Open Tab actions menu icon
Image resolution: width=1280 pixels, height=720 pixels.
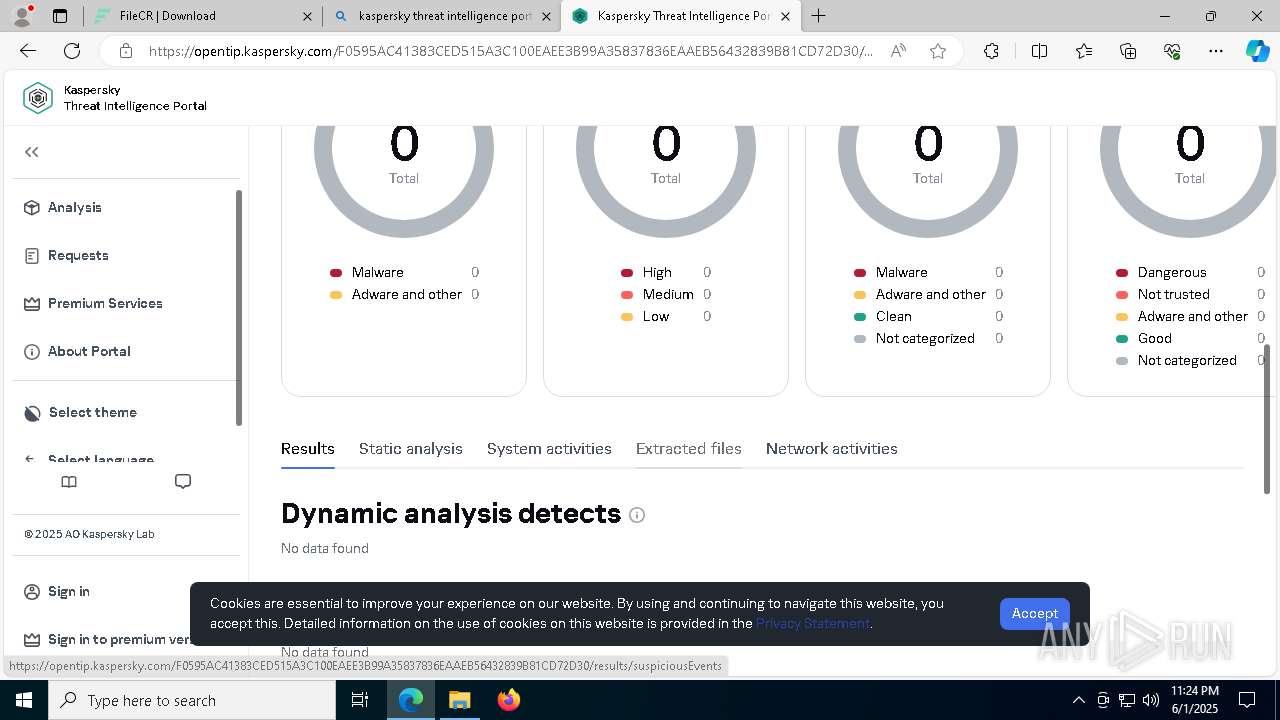pos(60,16)
